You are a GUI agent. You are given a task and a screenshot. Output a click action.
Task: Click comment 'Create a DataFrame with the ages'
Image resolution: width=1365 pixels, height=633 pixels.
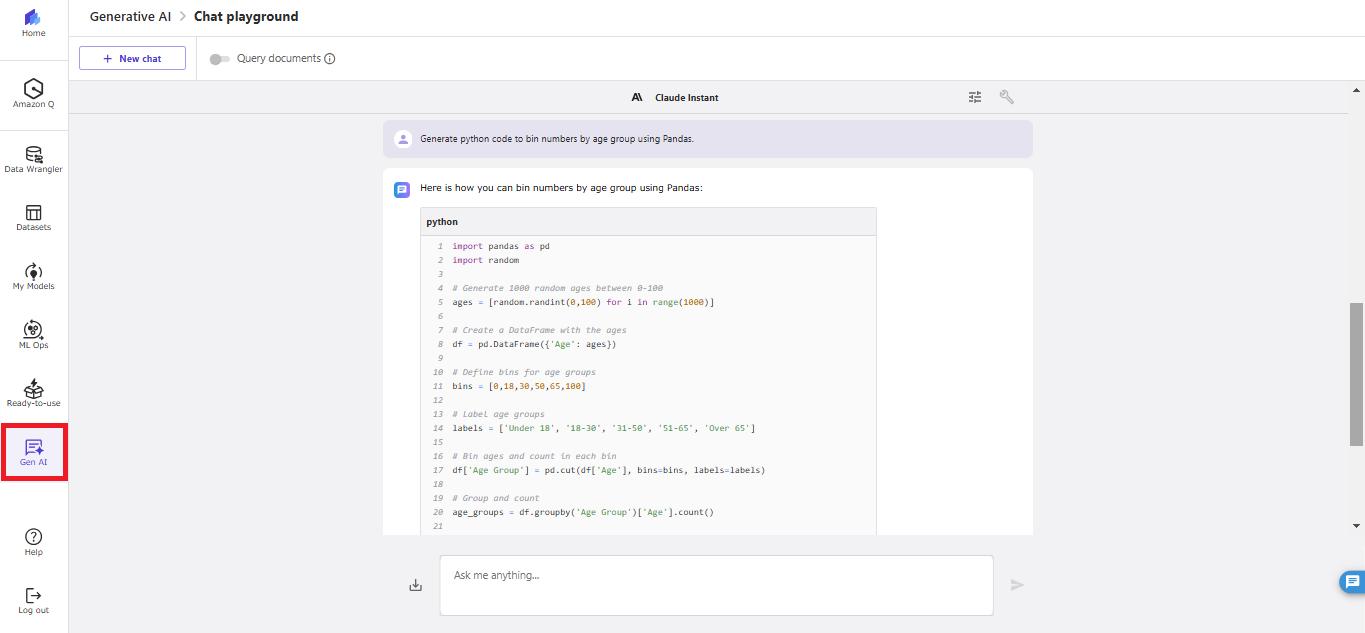(540, 330)
